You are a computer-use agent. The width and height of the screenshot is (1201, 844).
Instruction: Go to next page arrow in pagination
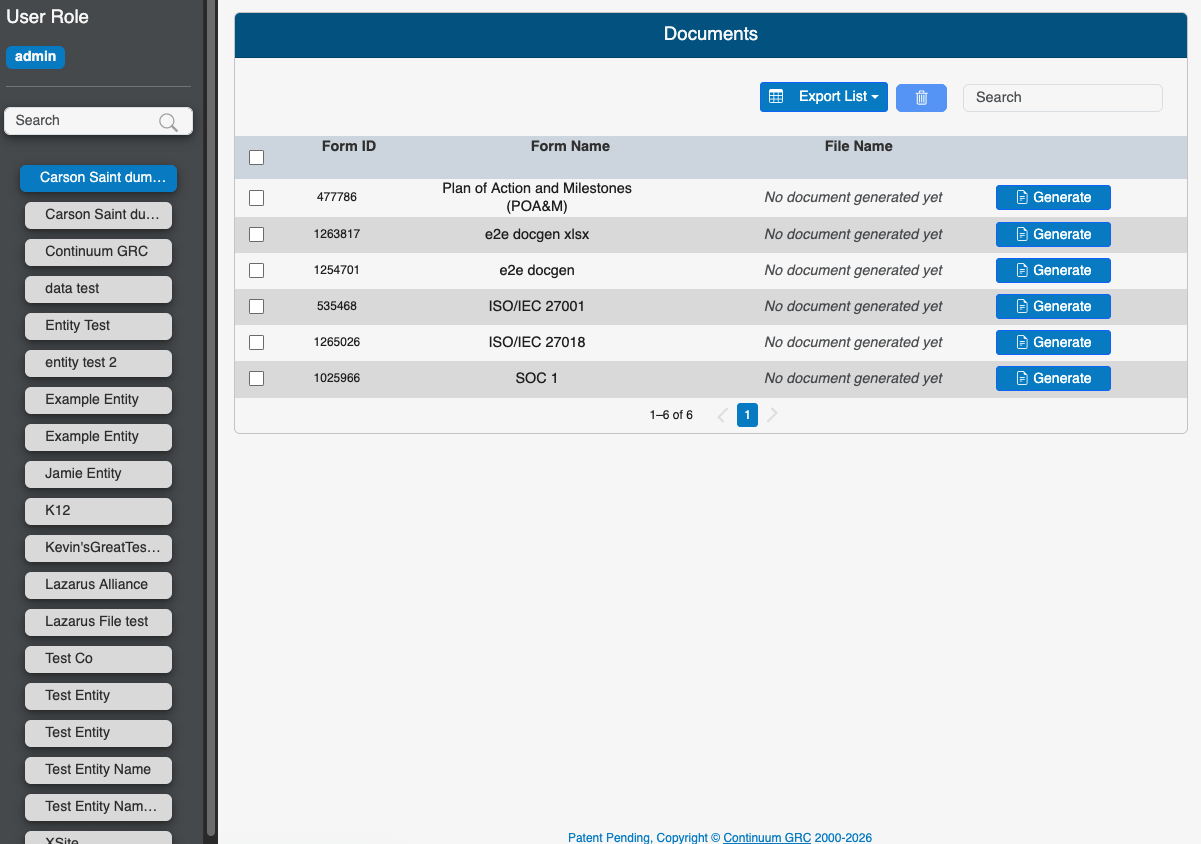pos(772,415)
